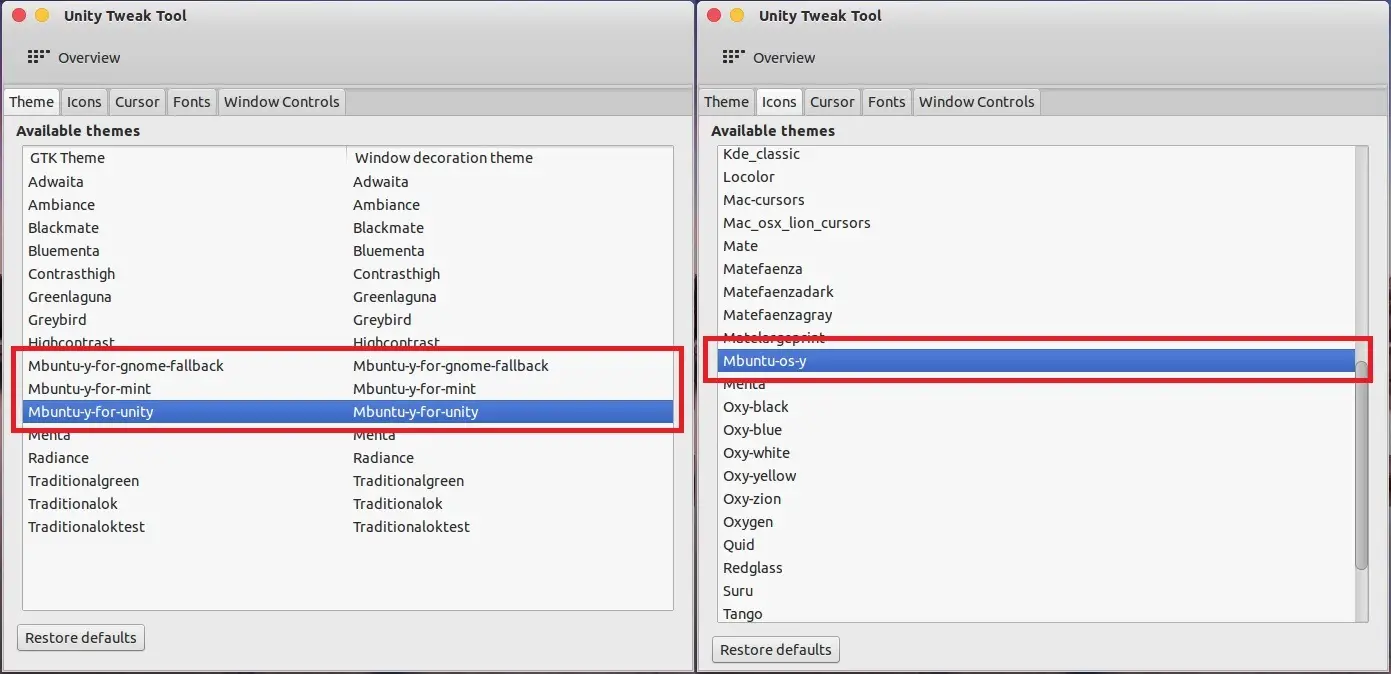Select the Oxy-blue icon theme

coord(752,430)
